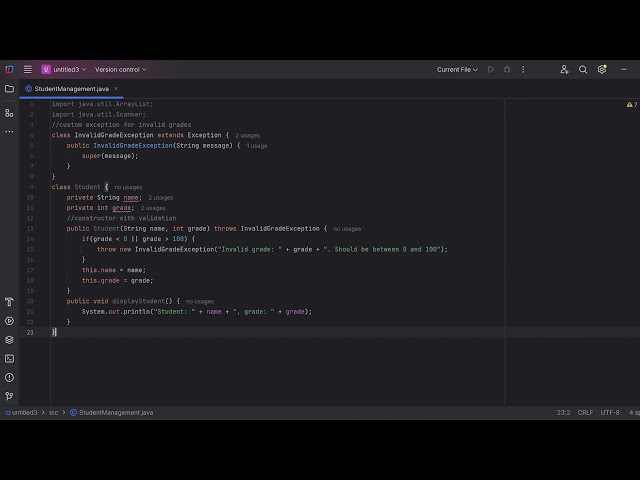Image resolution: width=640 pixels, height=480 pixels.
Task: Click 'import java.util.Scanner;' line
Action: [x=98, y=115]
